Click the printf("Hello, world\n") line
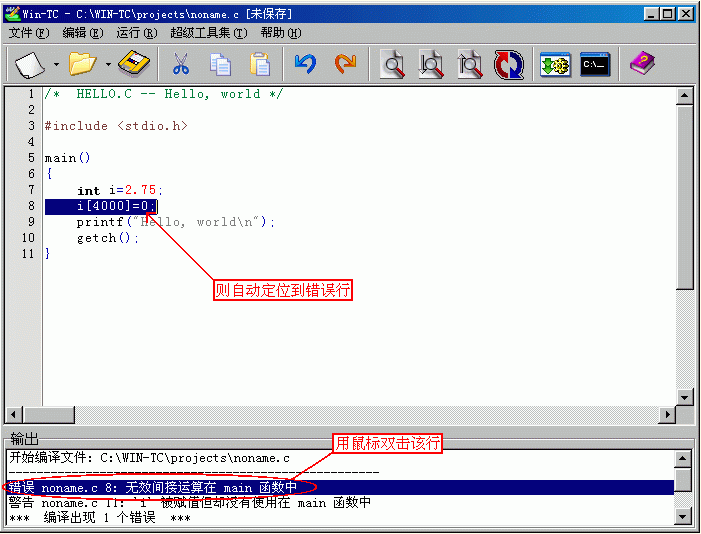The image size is (701, 534). pyautogui.click(x=175, y=222)
